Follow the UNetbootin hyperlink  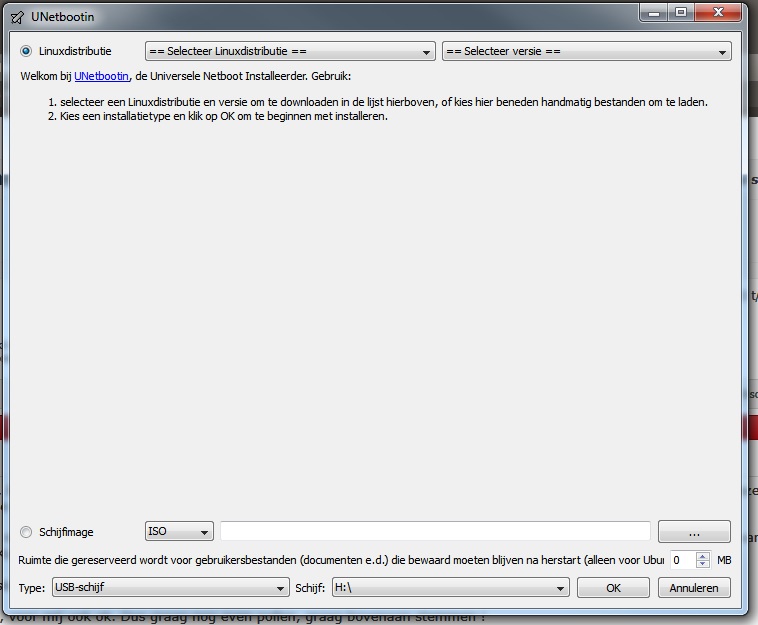click(x=102, y=76)
